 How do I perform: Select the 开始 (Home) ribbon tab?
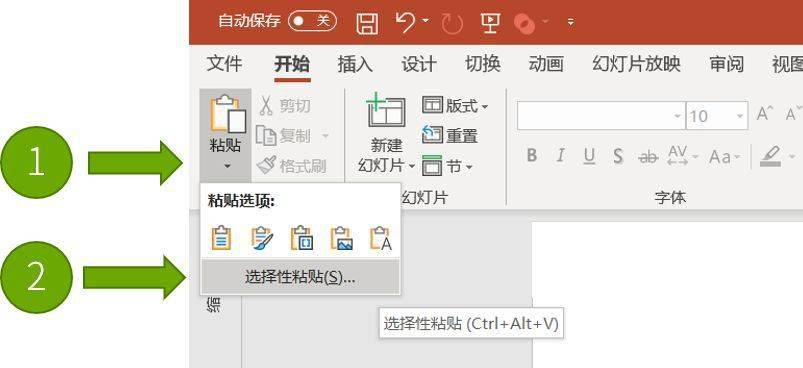[292, 64]
